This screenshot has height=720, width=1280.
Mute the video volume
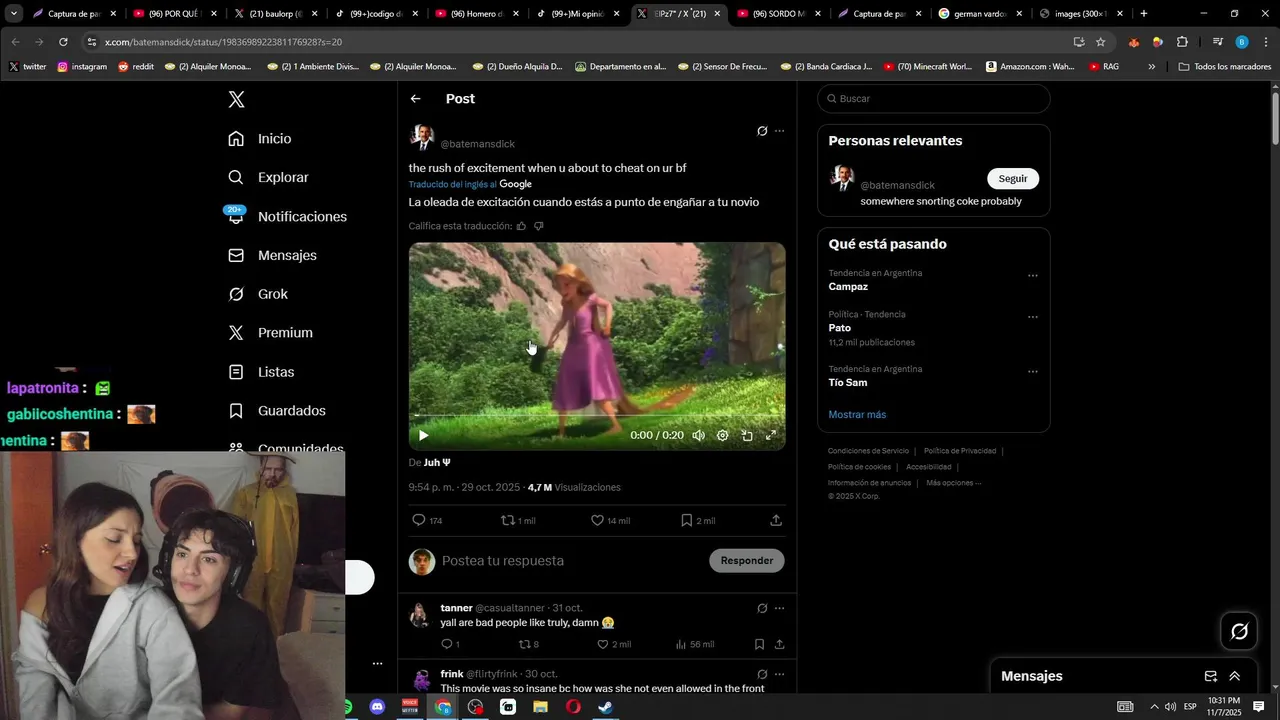click(698, 435)
